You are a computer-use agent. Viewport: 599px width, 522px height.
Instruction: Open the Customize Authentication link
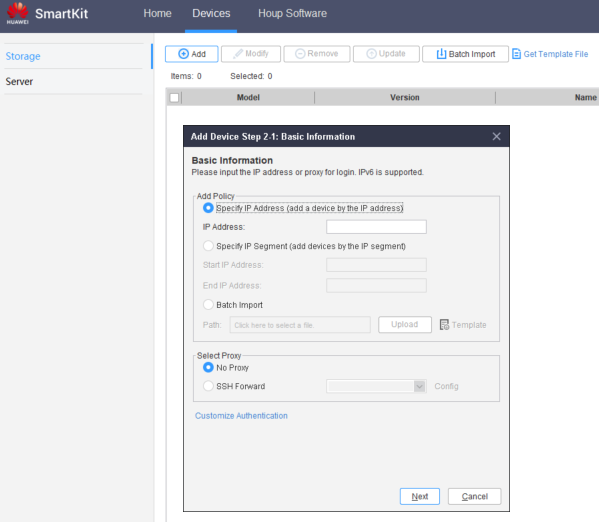coord(241,416)
